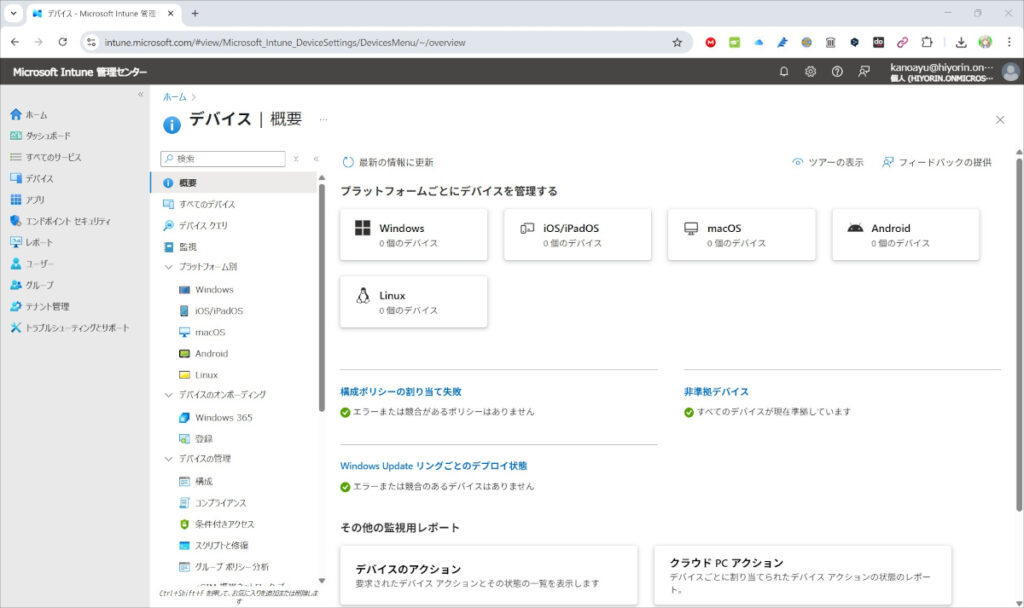Viewport: 1024px width, 608px height.
Task: Collapse the デバイスの管理 section
Action: click(x=168, y=459)
